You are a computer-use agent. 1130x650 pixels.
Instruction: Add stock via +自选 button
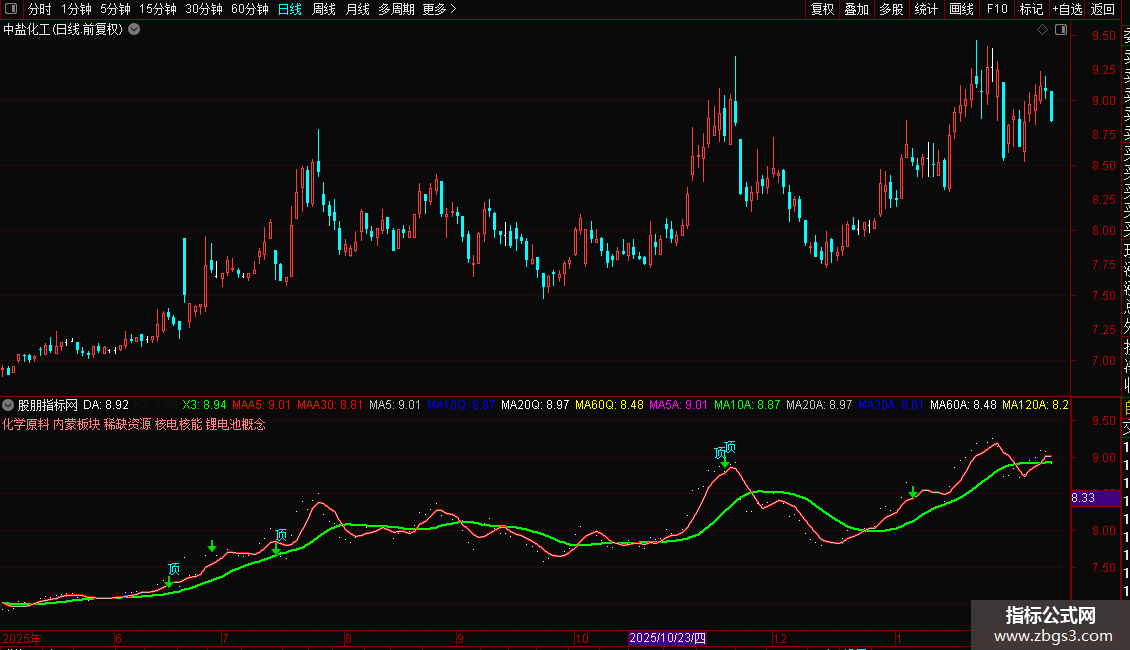click(1067, 9)
